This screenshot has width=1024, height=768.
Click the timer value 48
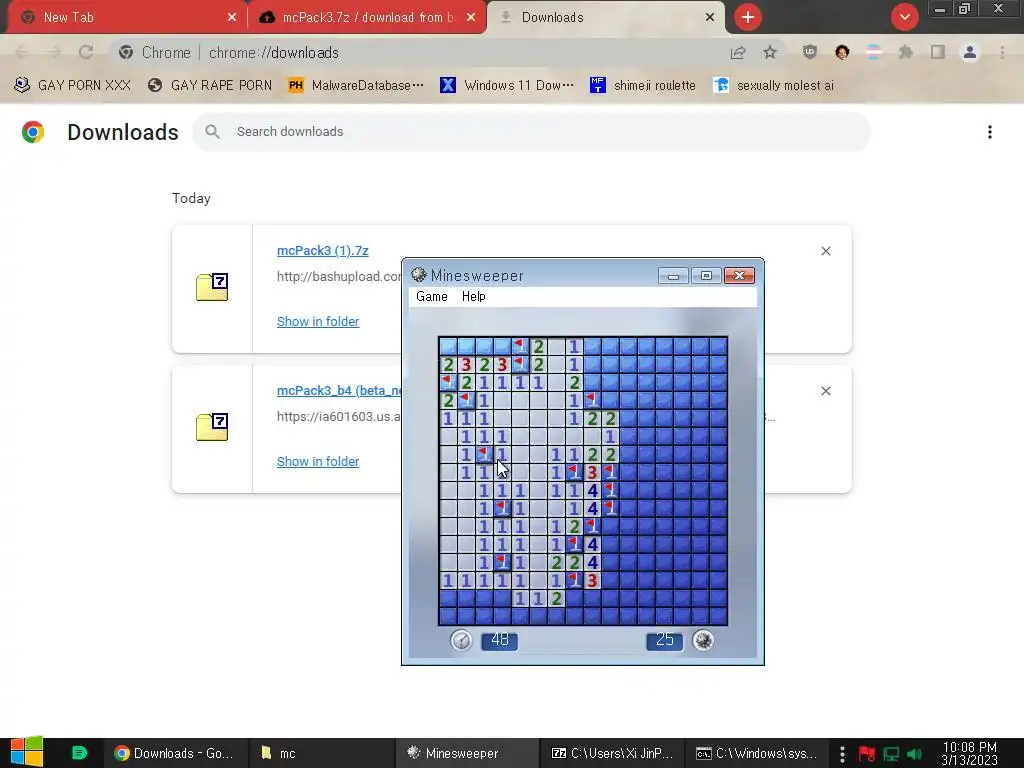(500, 640)
